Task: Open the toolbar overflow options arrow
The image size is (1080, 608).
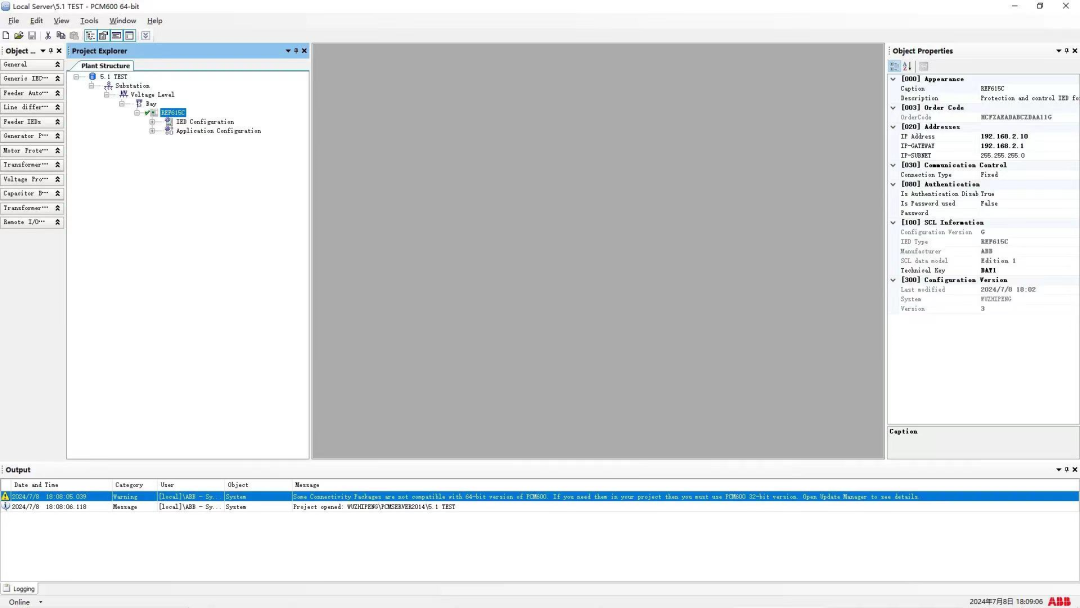Action: click(x=145, y=35)
